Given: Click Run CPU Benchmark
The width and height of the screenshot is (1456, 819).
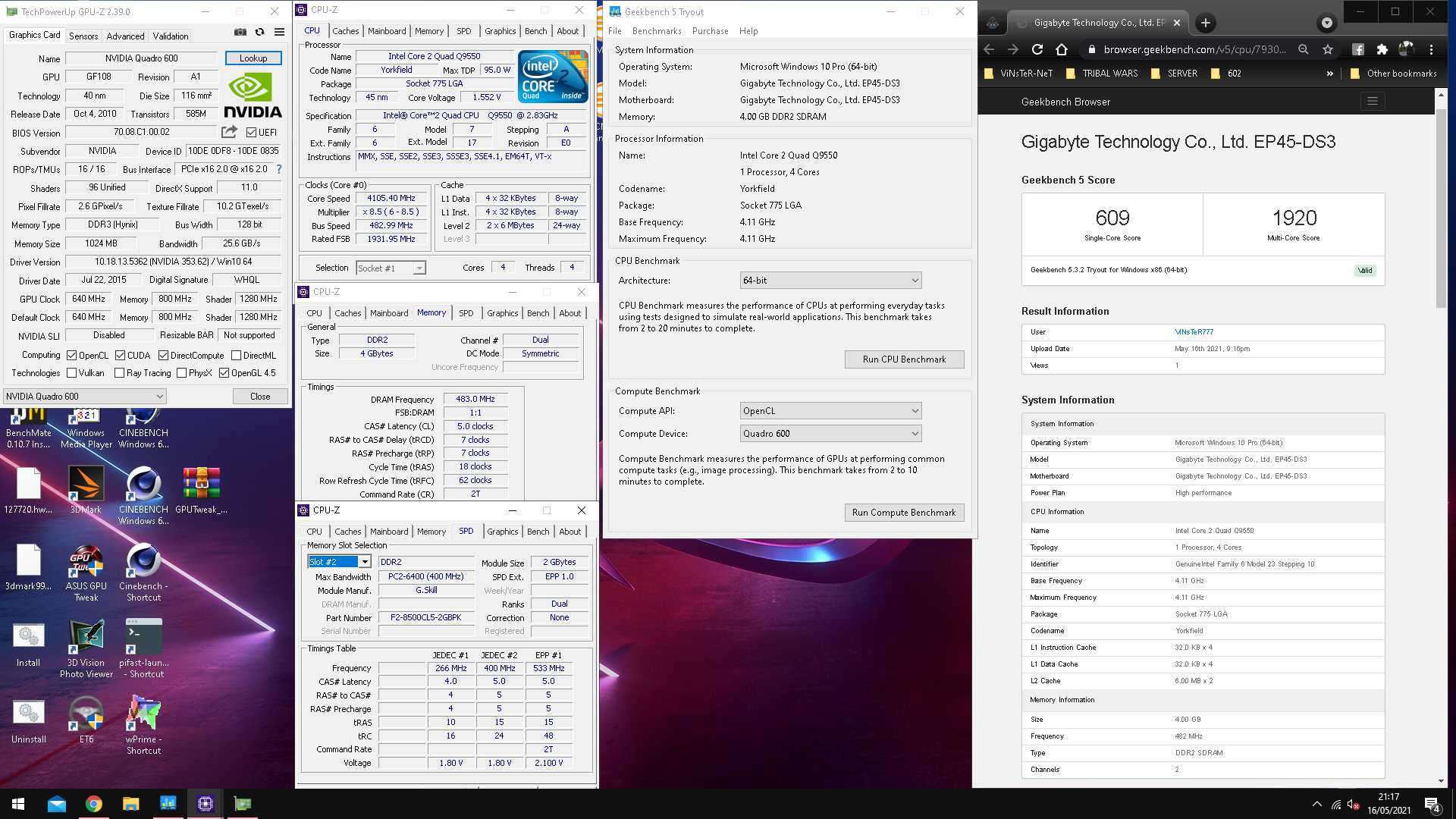Looking at the screenshot, I should [904, 359].
